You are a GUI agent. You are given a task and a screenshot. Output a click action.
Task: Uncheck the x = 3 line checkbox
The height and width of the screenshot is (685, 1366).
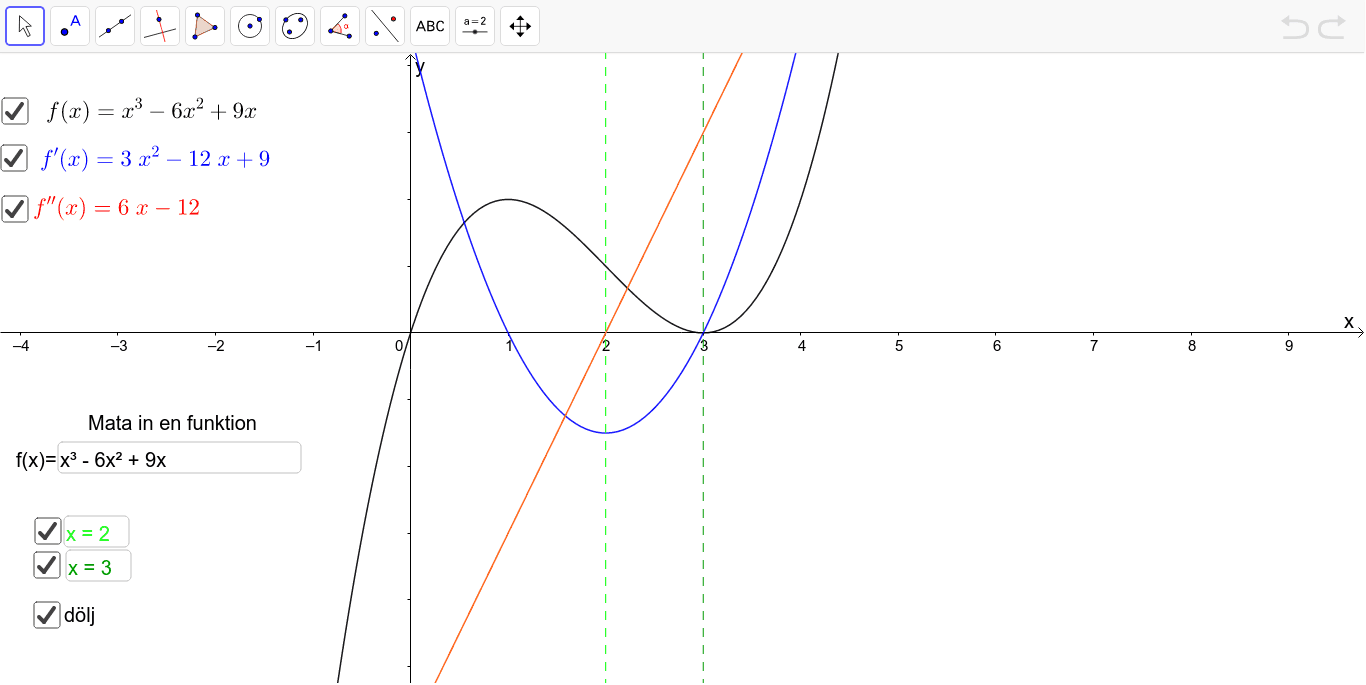tap(47, 565)
